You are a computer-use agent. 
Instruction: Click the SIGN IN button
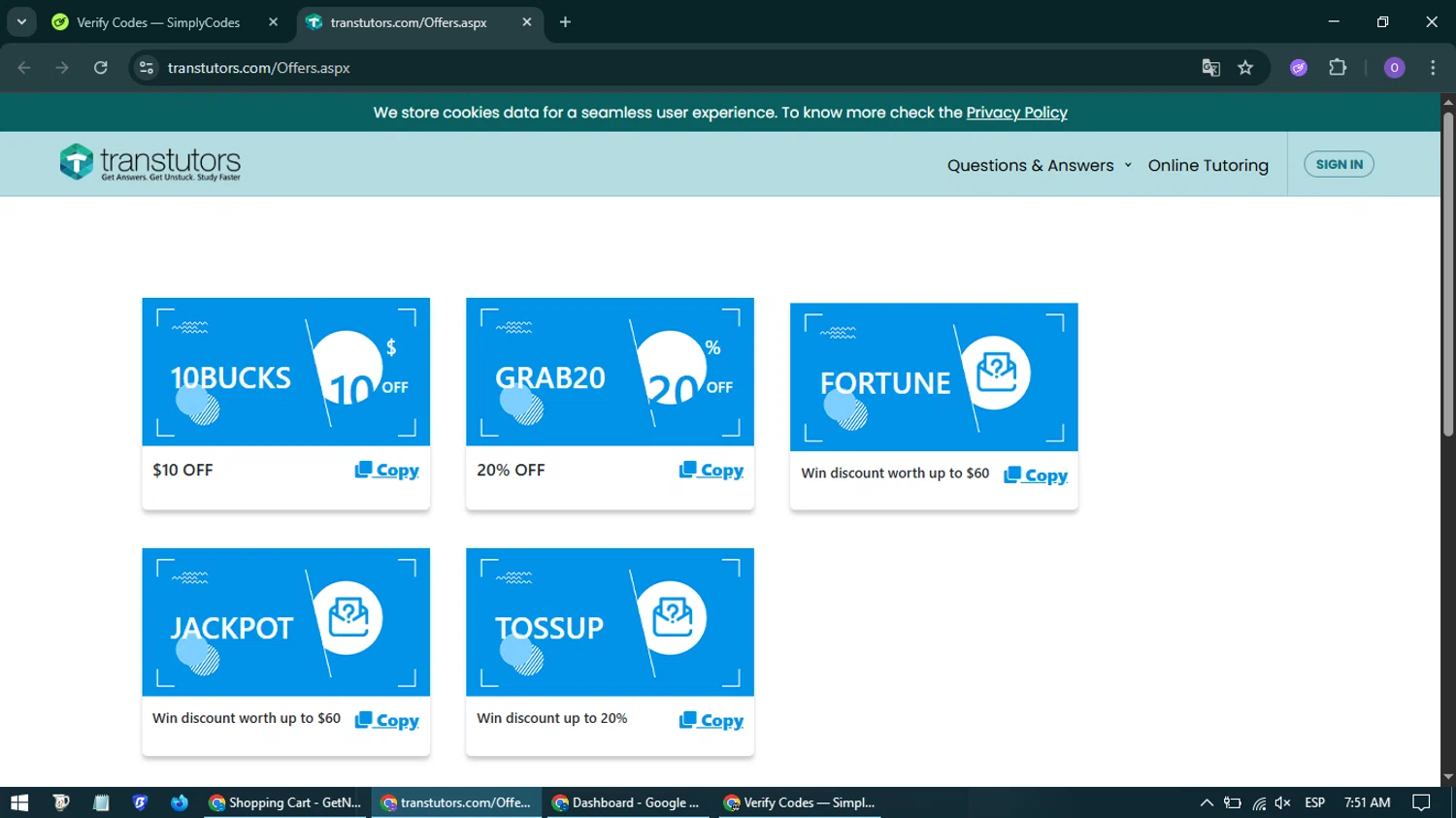[1339, 164]
